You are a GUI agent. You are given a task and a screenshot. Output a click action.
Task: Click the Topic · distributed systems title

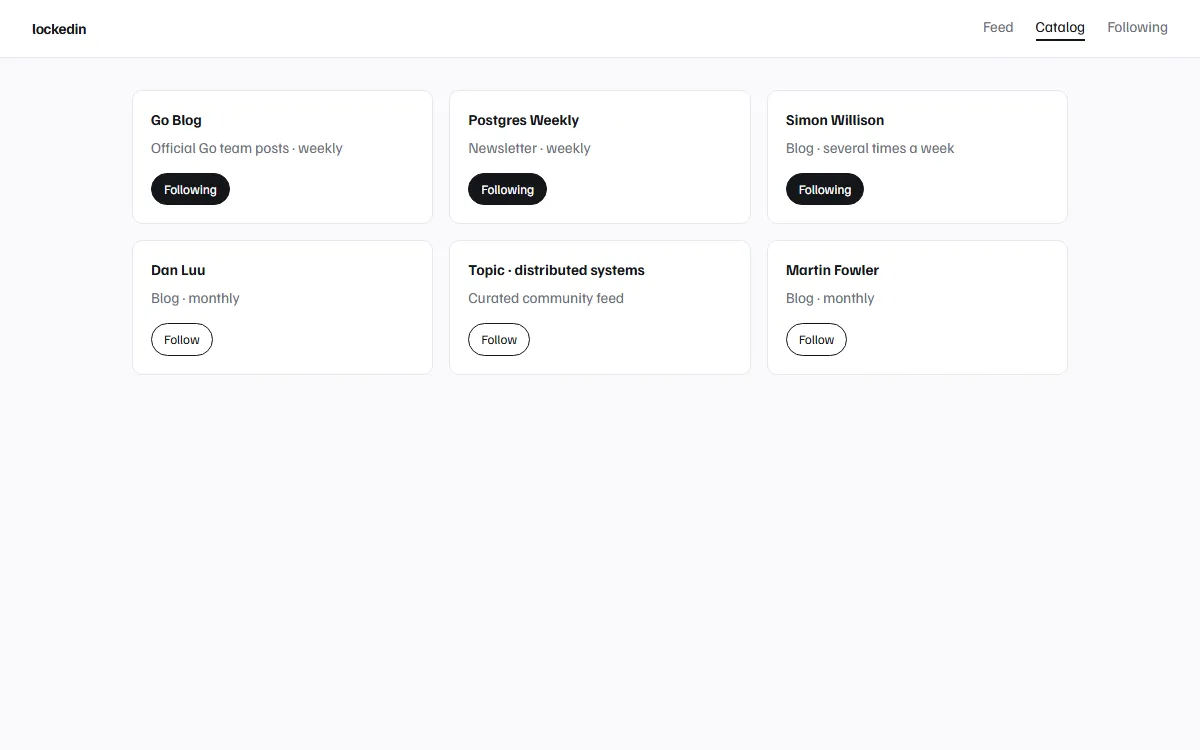click(x=556, y=270)
